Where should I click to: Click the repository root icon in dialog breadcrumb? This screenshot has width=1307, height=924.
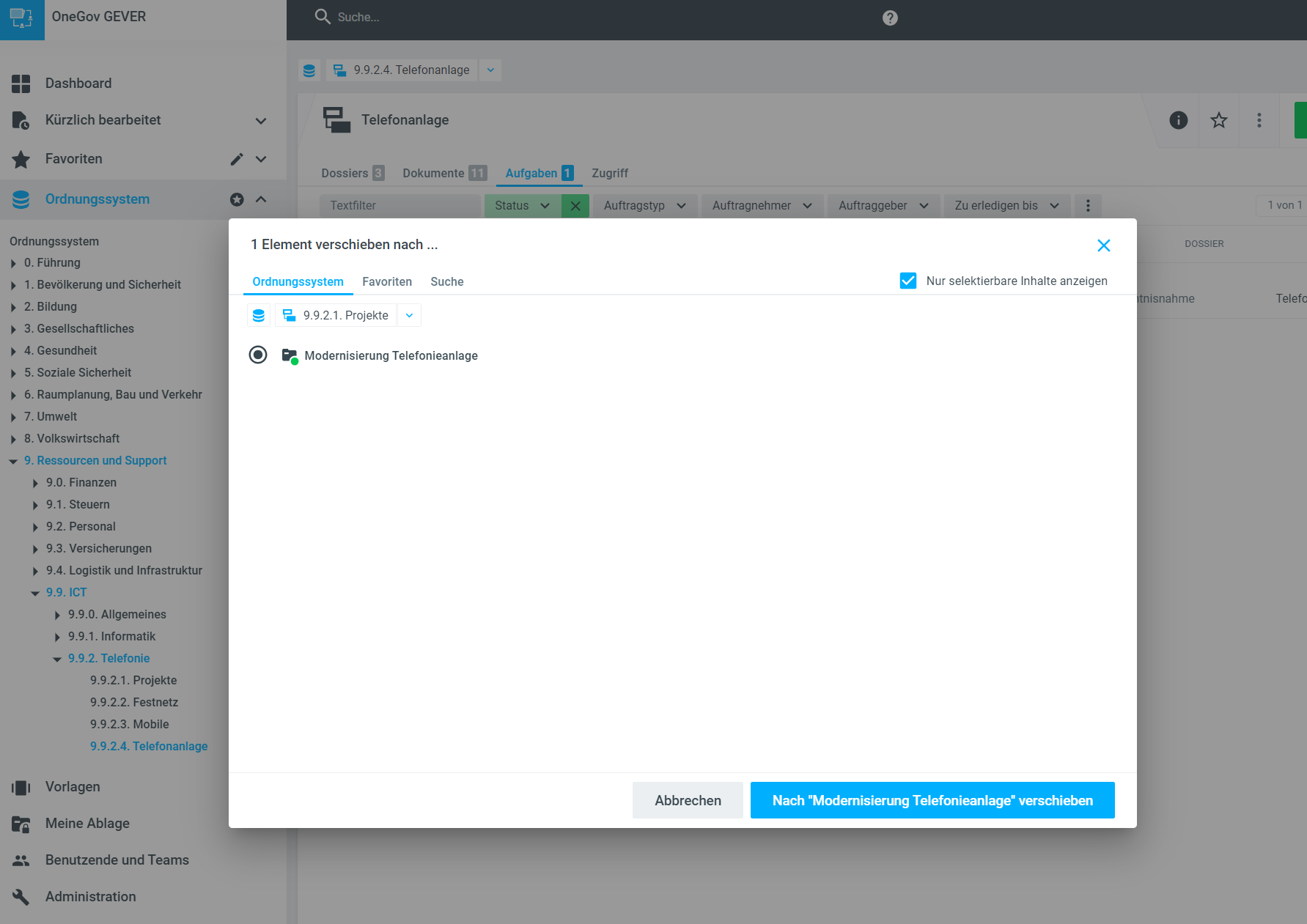tap(259, 316)
